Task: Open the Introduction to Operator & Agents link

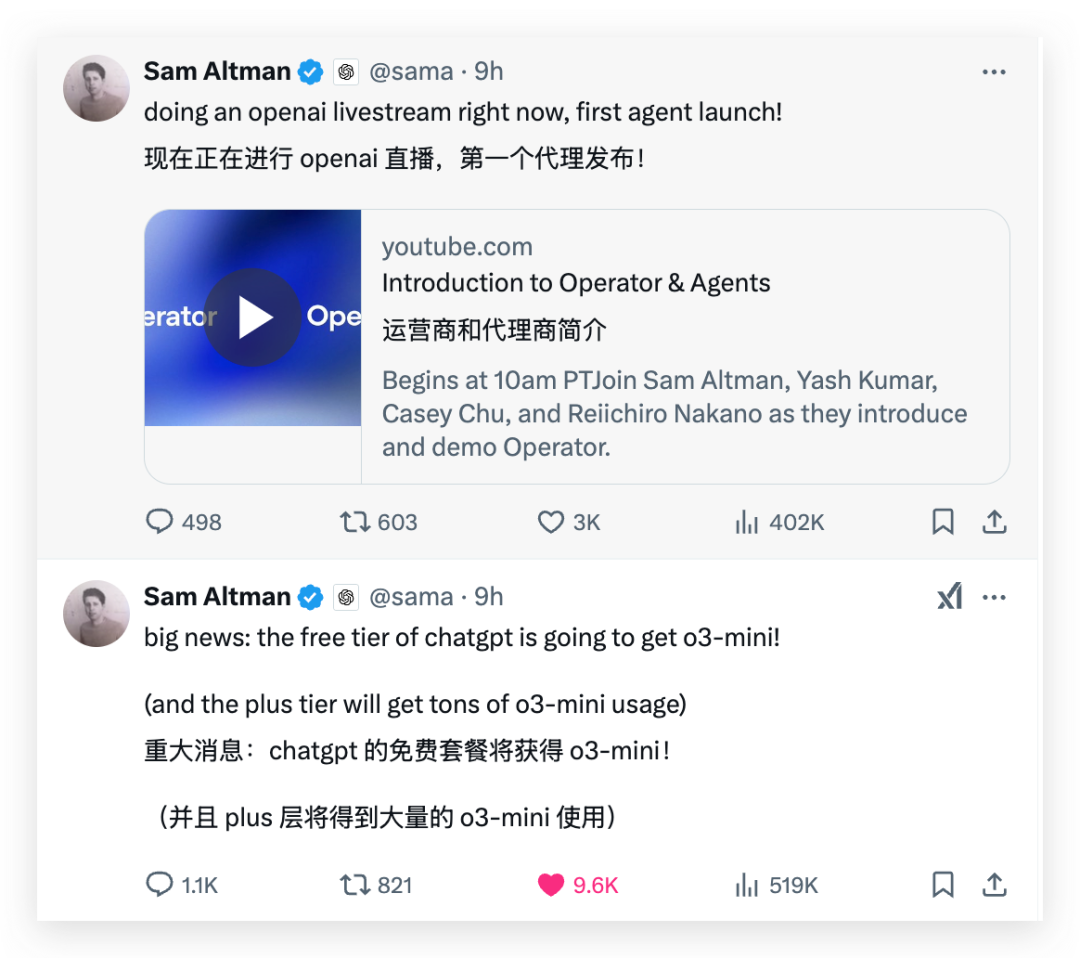Action: pyautogui.click(x=576, y=283)
